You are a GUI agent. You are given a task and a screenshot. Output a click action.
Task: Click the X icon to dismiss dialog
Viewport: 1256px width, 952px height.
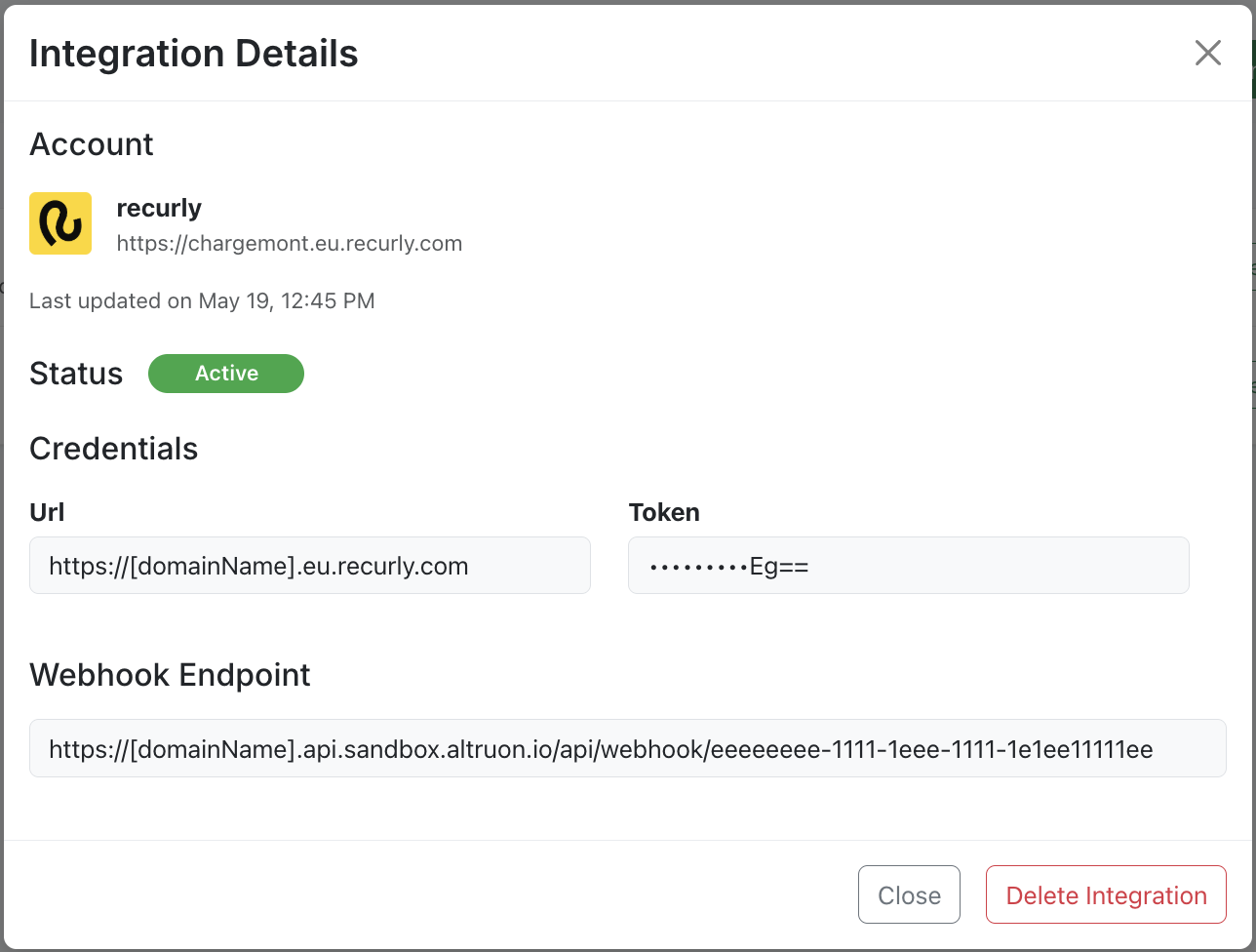click(x=1207, y=53)
